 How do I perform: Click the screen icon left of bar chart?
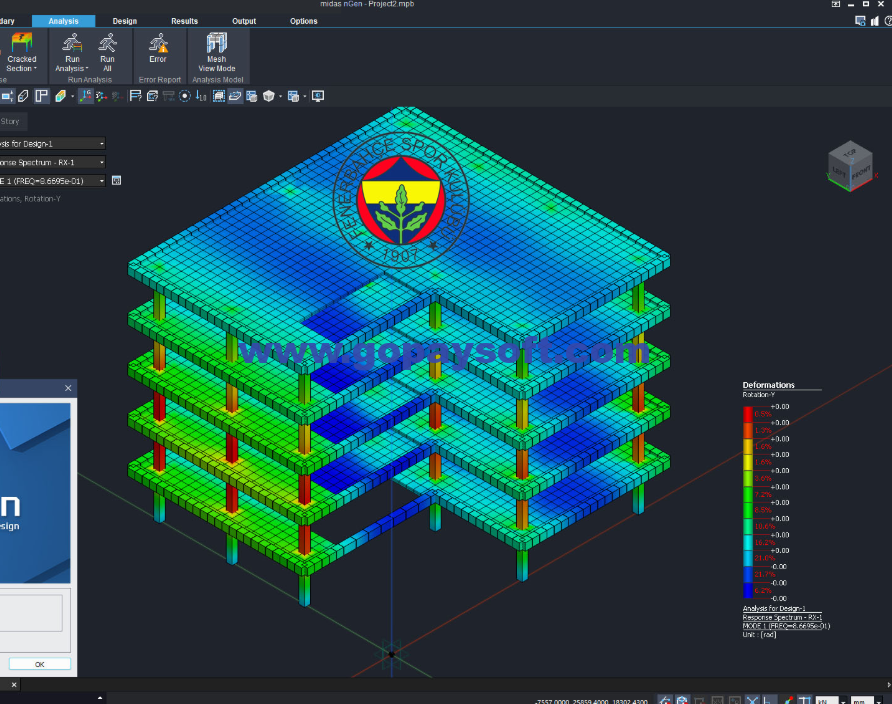click(860, 21)
